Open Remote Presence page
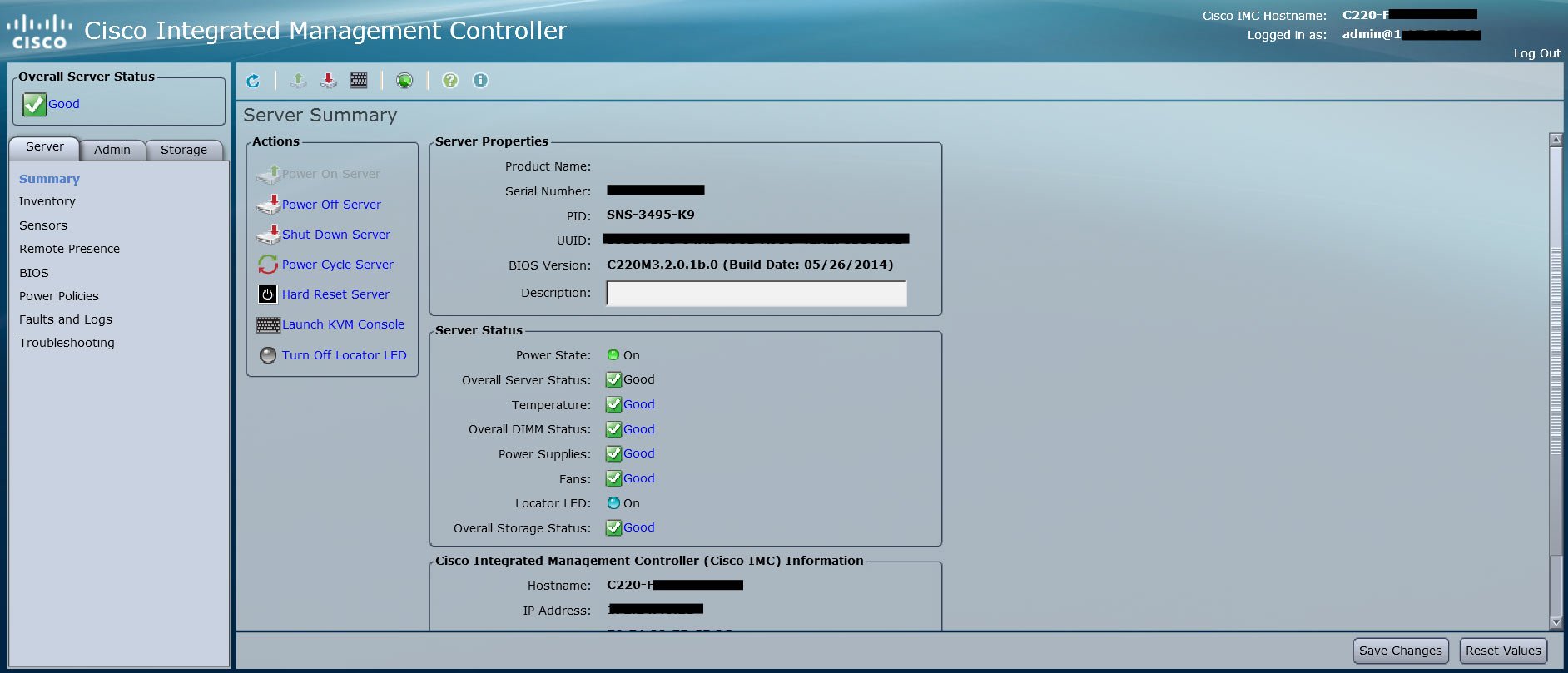This screenshot has height=673, width=1568. [69, 249]
